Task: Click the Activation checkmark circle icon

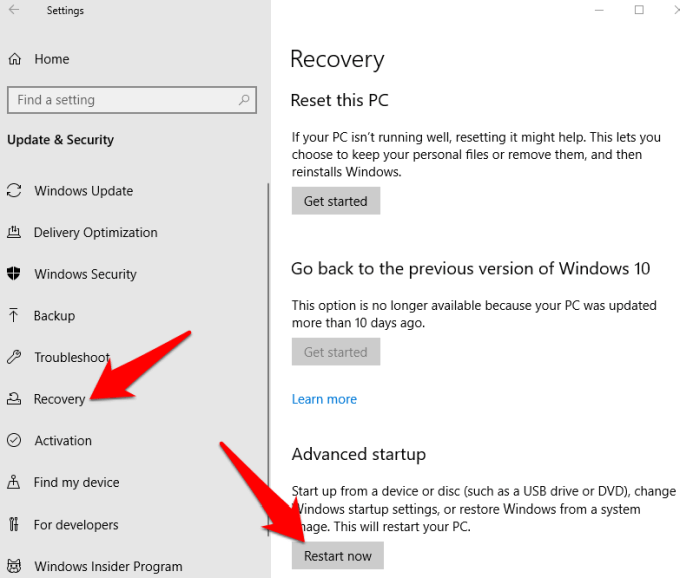Action: coord(14,441)
